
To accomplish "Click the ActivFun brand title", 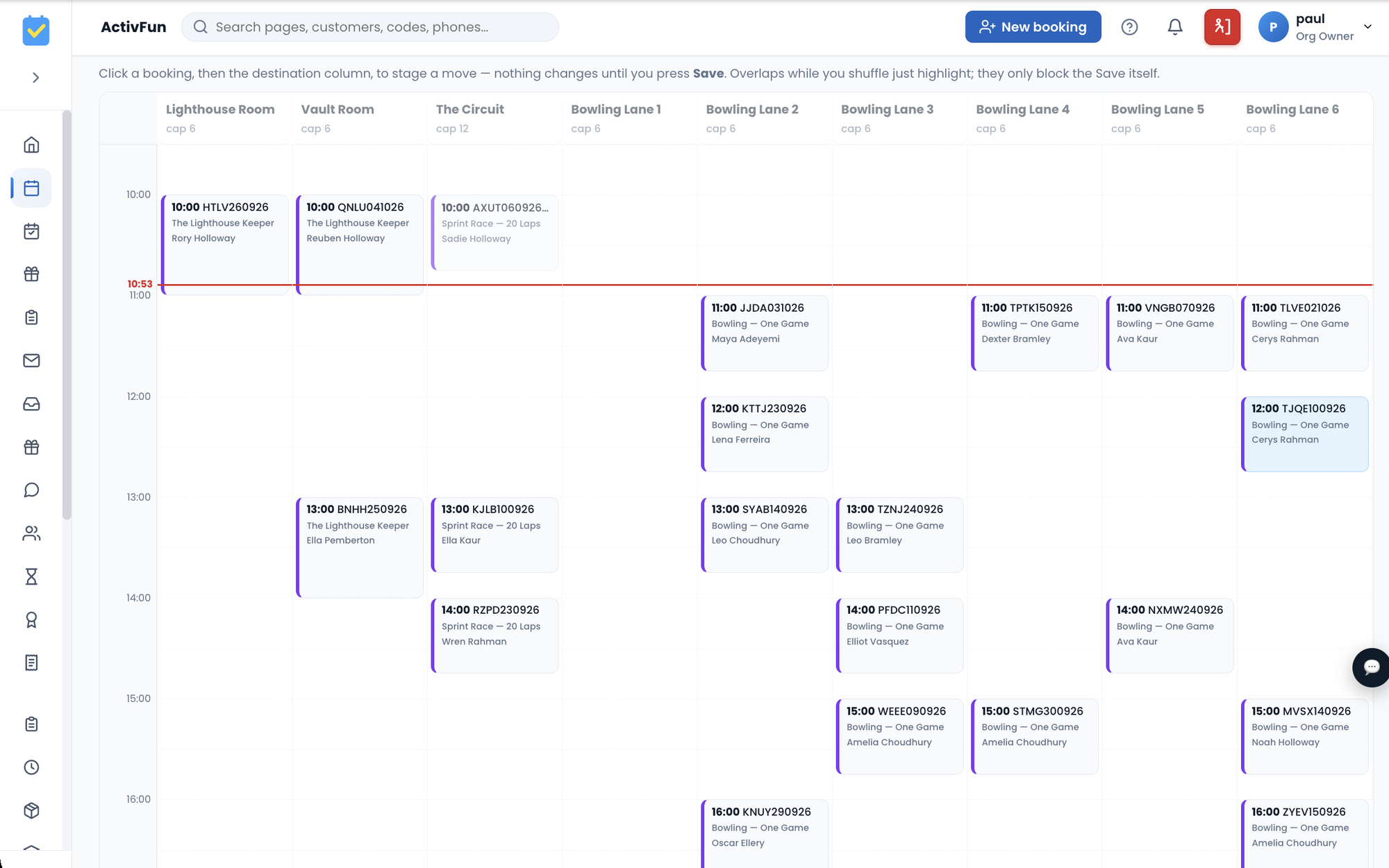I will click(x=133, y=27).
